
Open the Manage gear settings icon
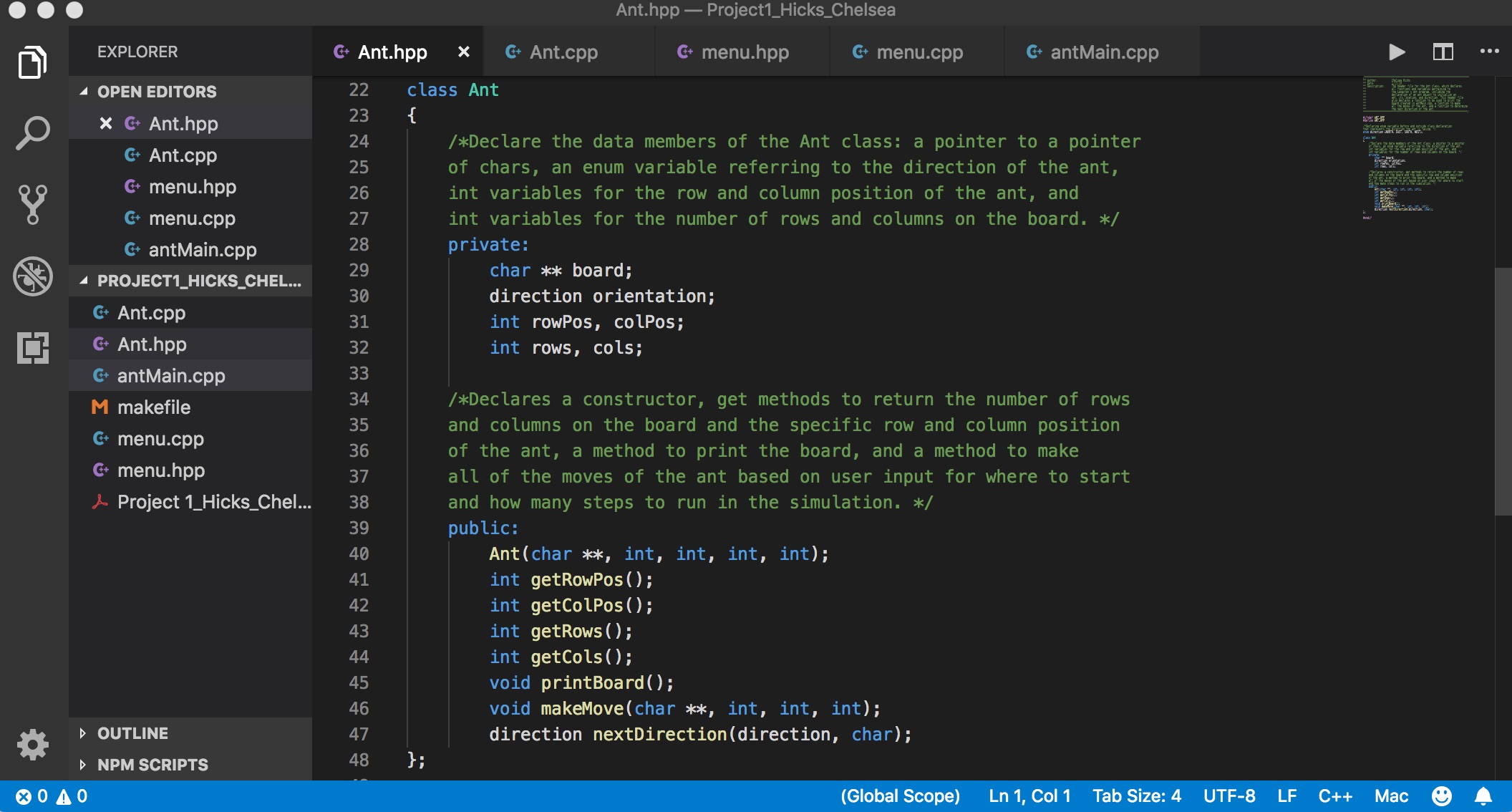click(33, 745)
